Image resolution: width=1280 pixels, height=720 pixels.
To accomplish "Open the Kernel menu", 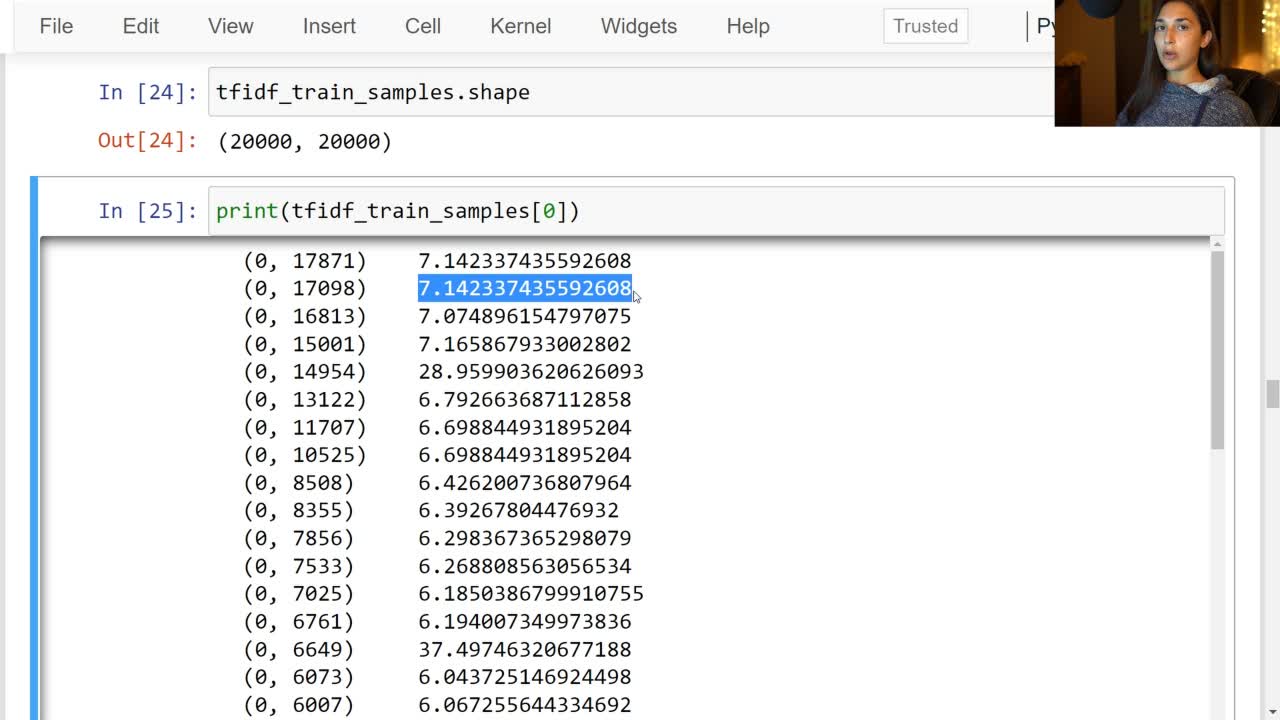I will [520, 26].
